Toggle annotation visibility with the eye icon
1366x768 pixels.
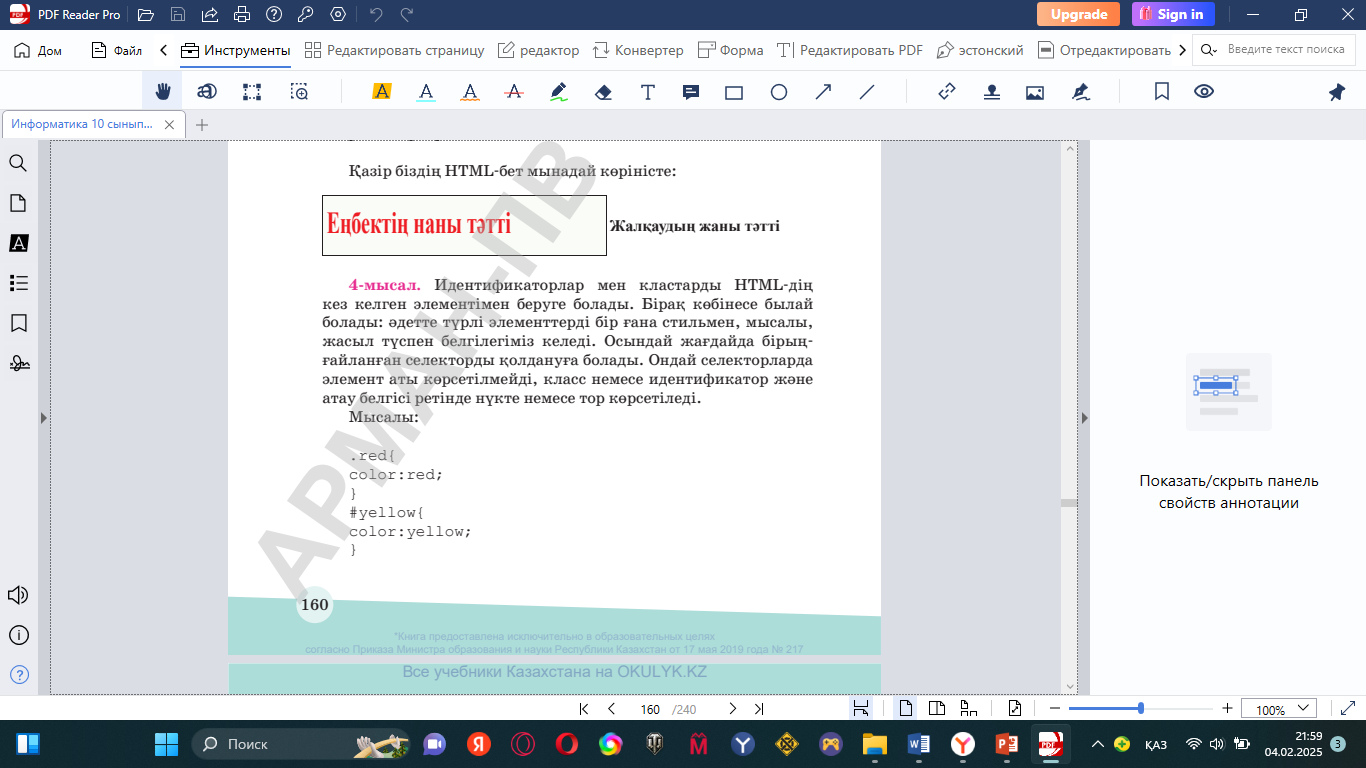click(x=1204, y=92)
